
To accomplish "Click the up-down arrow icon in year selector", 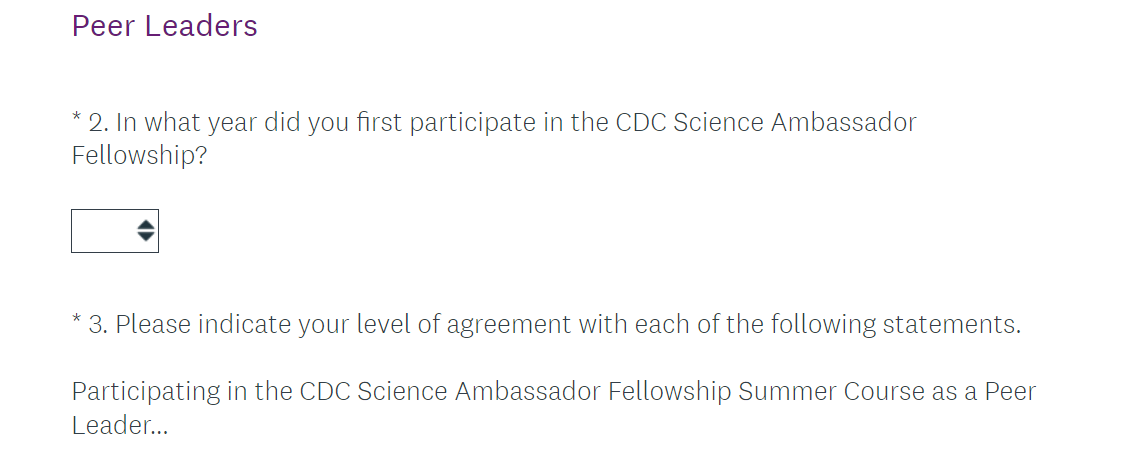I will click(x=145, y=231).
